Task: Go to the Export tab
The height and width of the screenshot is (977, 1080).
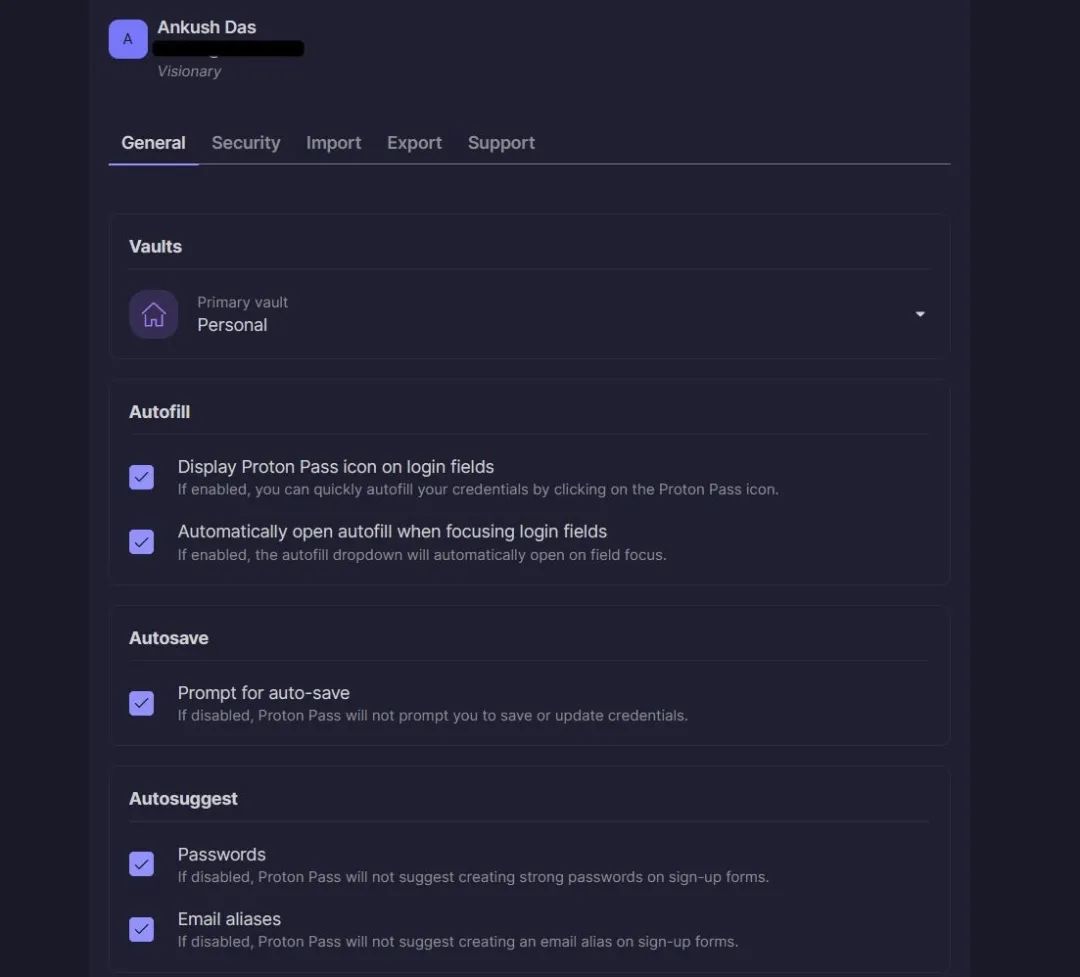Action: [414, 143]
